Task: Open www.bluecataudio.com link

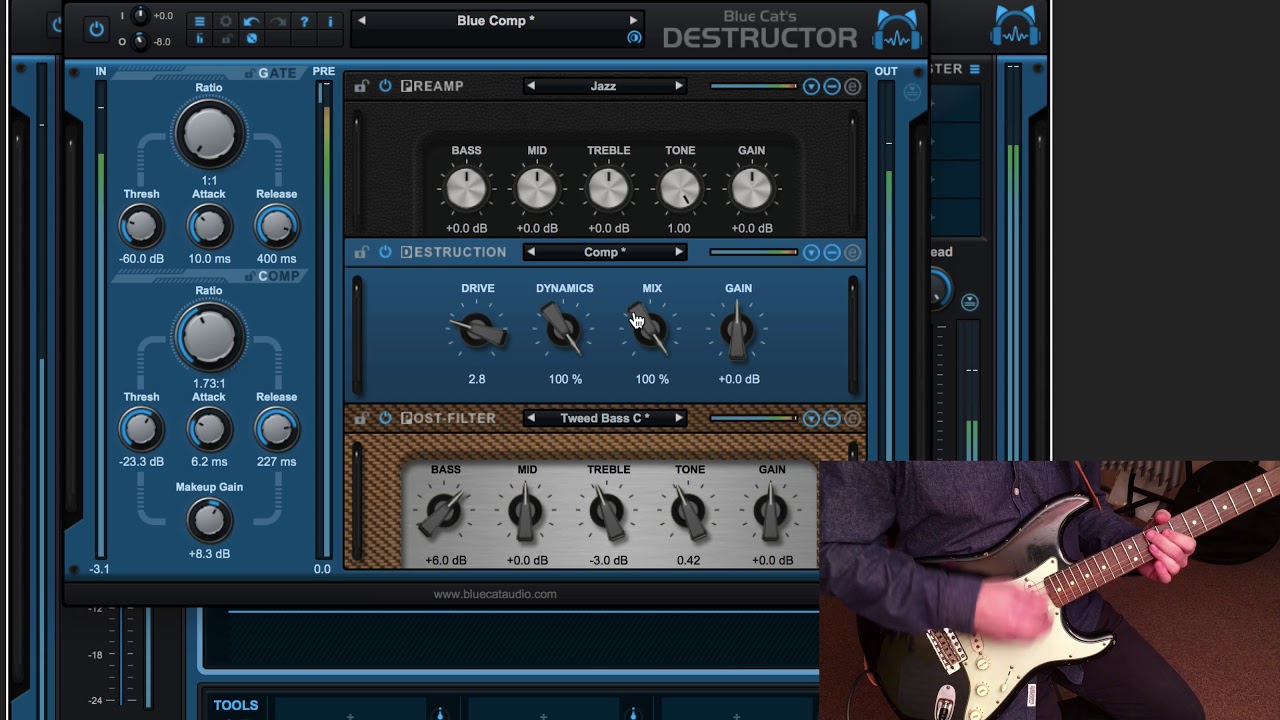Action: click(495, 594)
